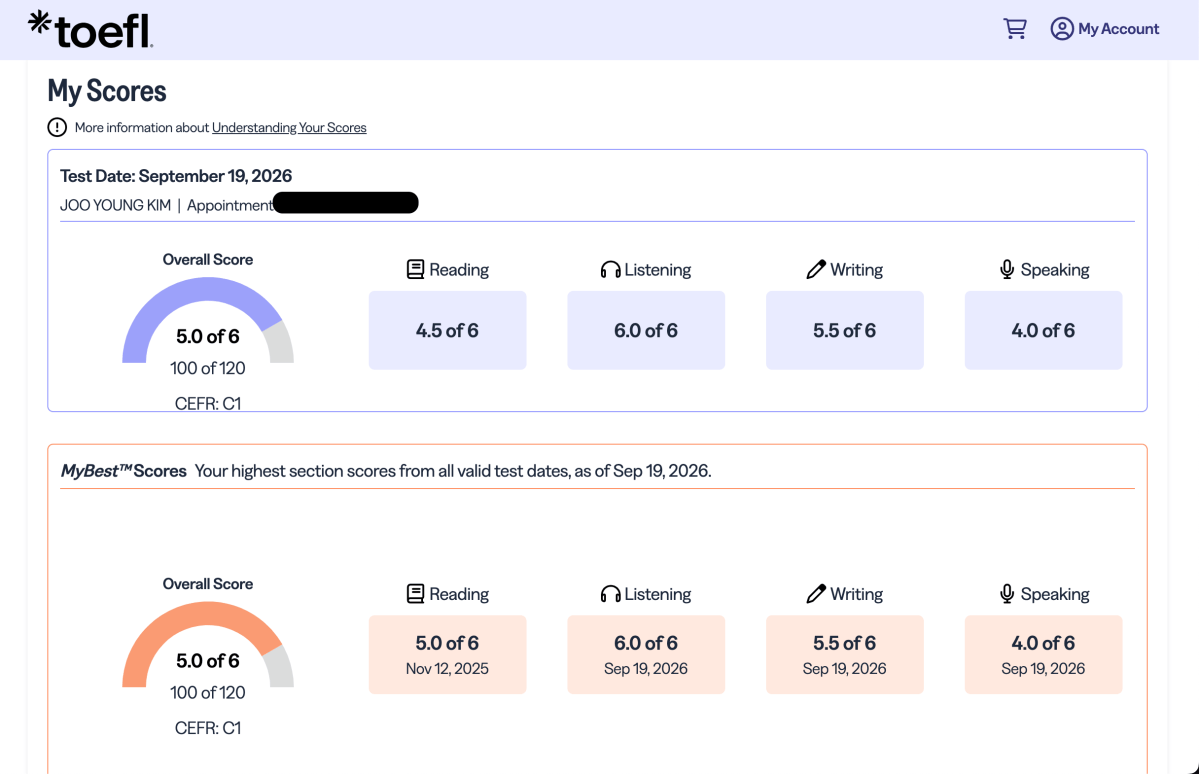Image resolution: width=1199 pixels, height=774 pixels.
Task: Click the Writing pencil icon in test-date card
Action: tap(816, 269)
